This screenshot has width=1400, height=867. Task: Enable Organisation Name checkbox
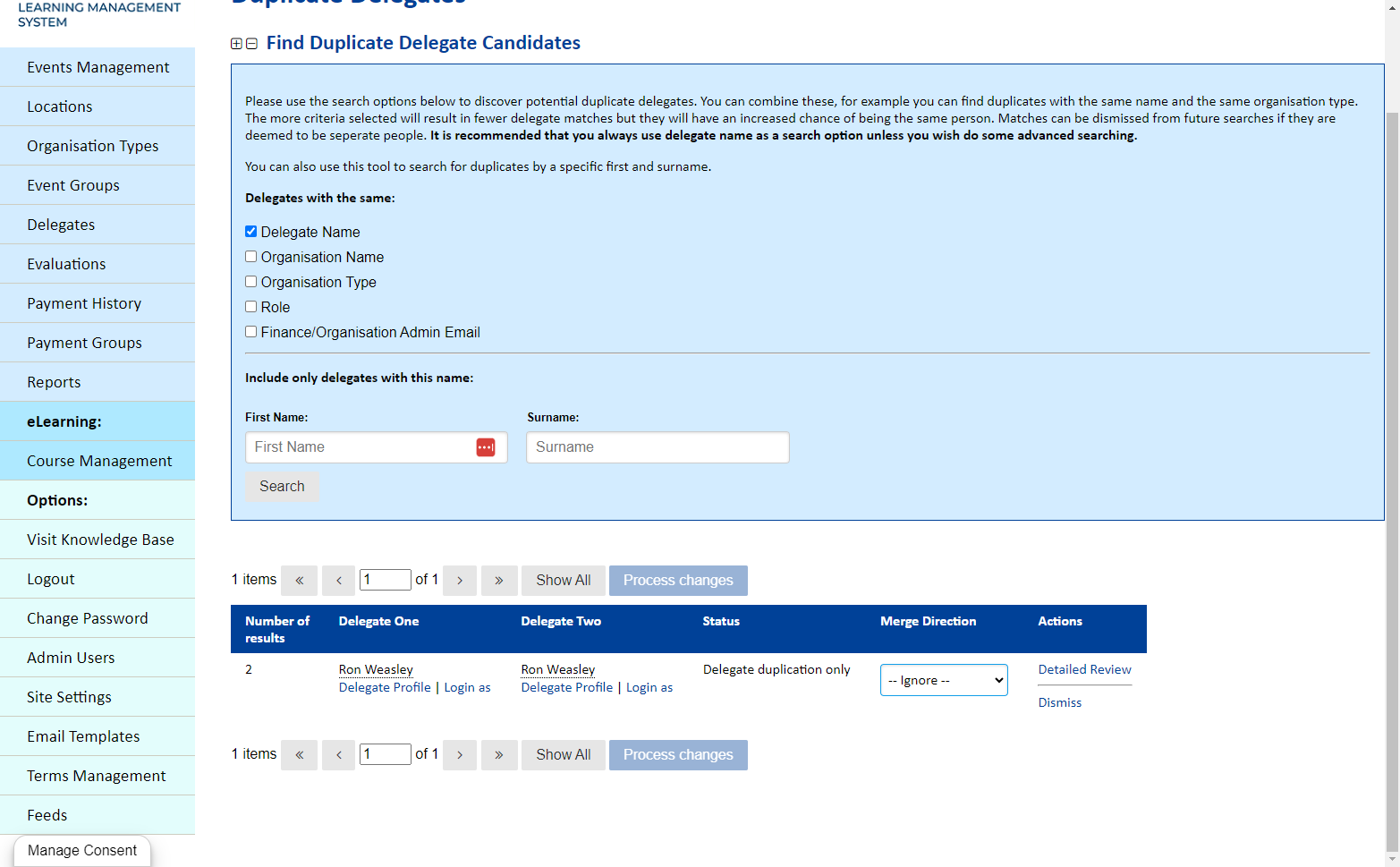[x=251, y=257]
